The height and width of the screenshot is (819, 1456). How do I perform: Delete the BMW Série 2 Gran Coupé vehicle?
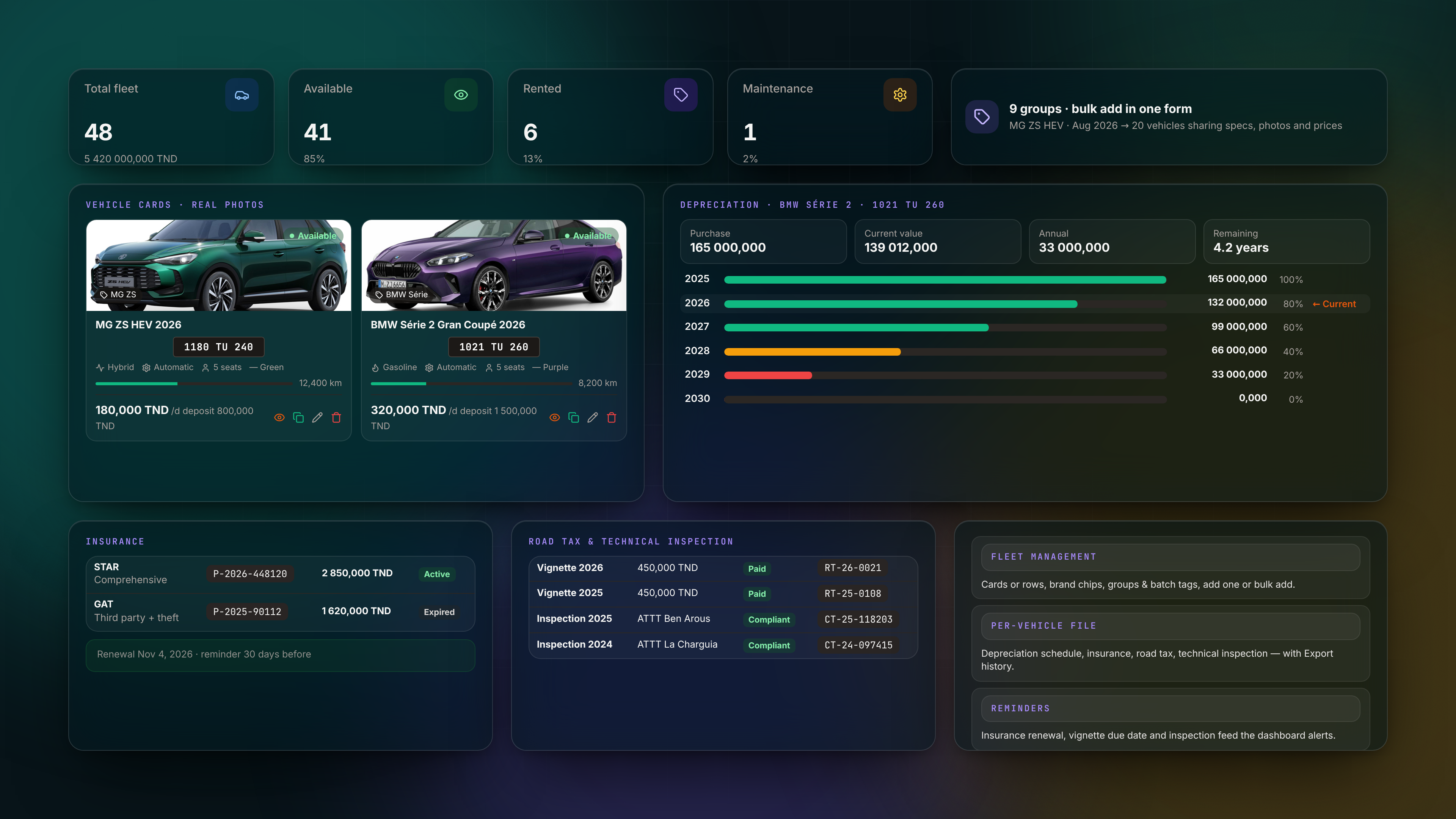tap(612, 418)
